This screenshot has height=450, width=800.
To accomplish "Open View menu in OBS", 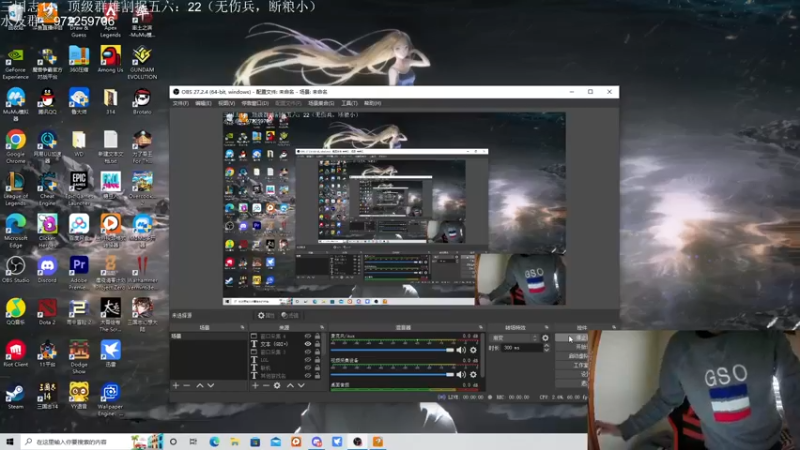I will coord(226,104).
